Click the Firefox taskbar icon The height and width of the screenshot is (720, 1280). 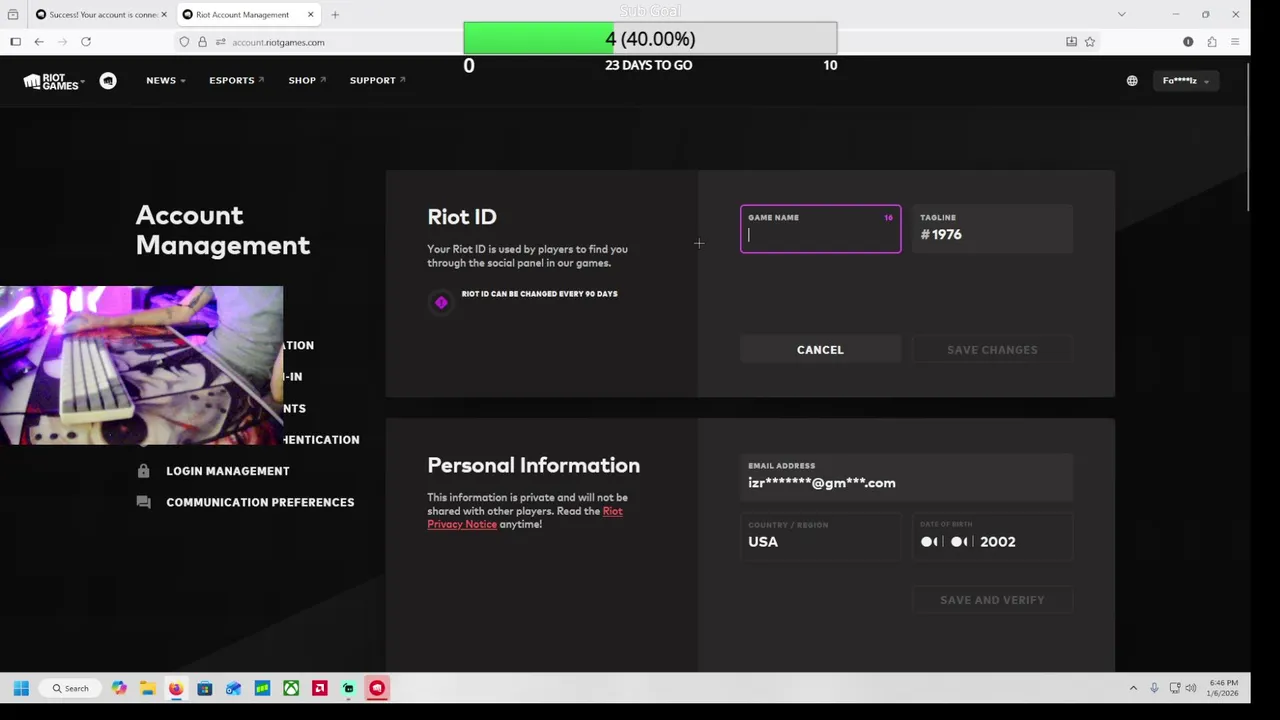coord(176,688)
